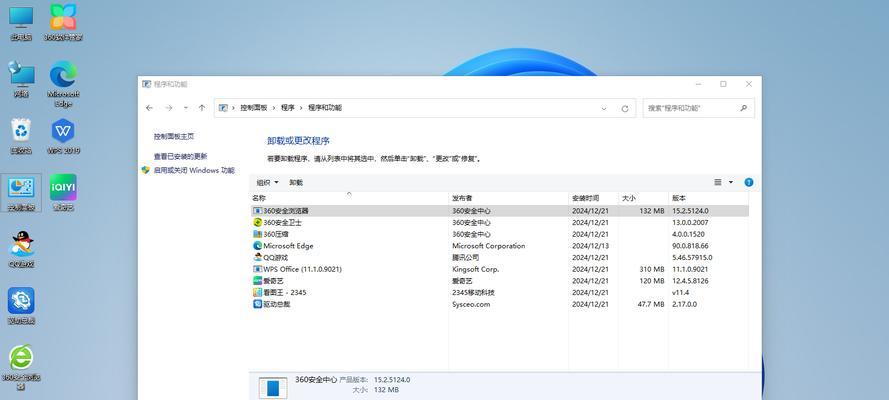Click the view layout icon in toolbar
The width and height of the screenshot is (889, 400).
click(718, 182)
